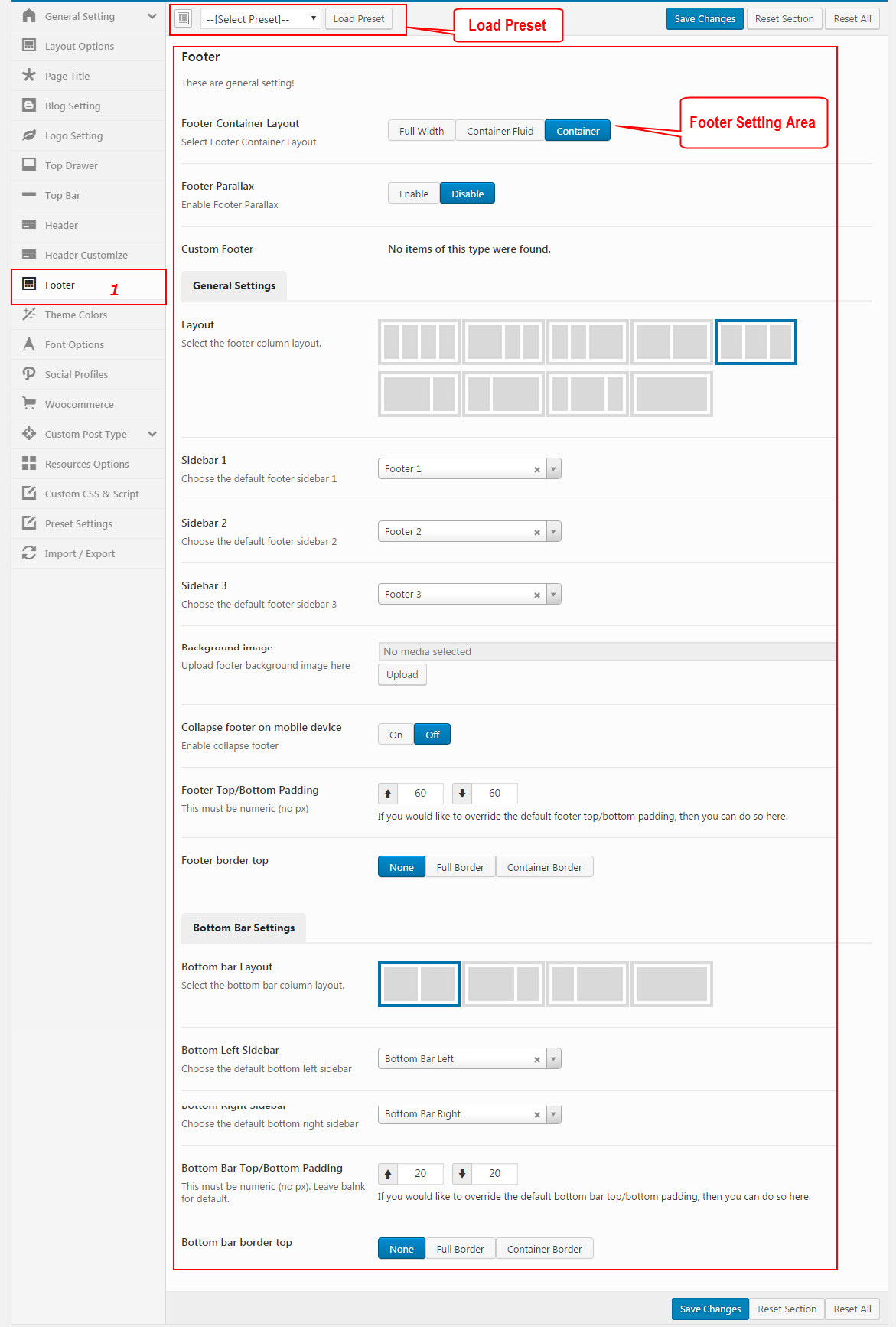Image resolution: width=896 pixels, height=1327 pixels.
Task: Click the No media selected field
Action: pos(607,651)
